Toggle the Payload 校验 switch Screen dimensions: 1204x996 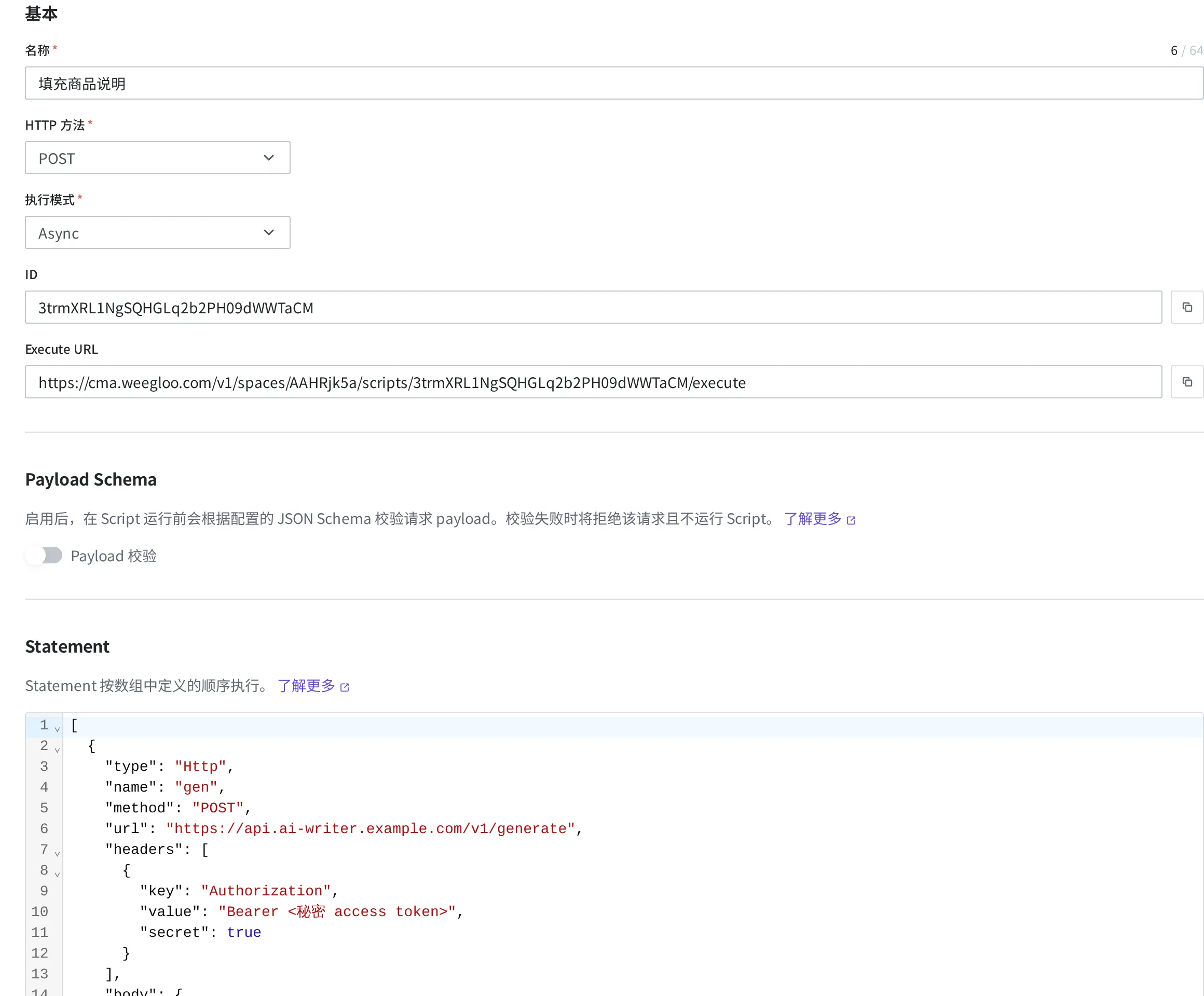[x=45, y=555]
